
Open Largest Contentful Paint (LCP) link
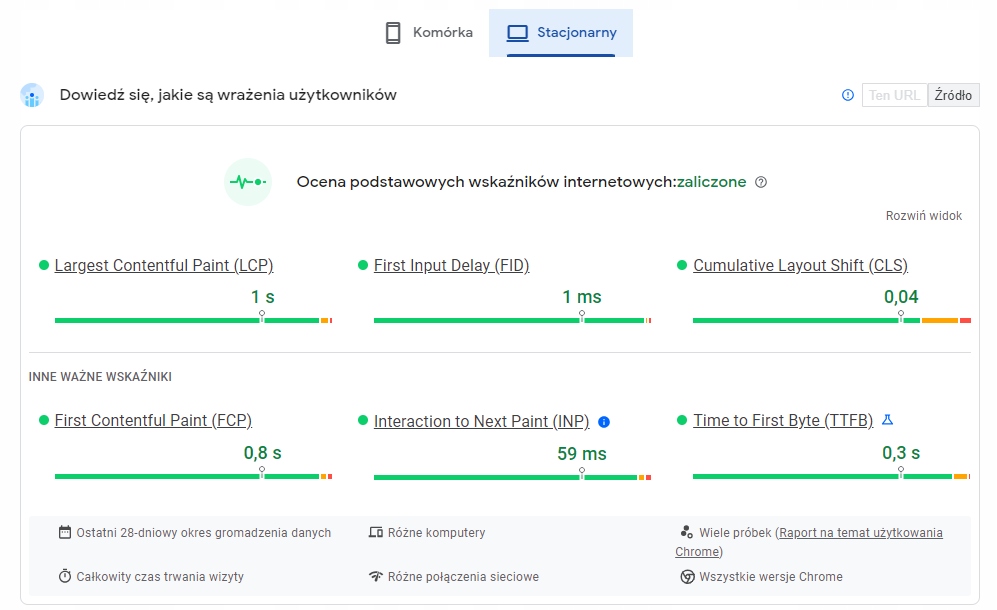click(x=164, y=266)
